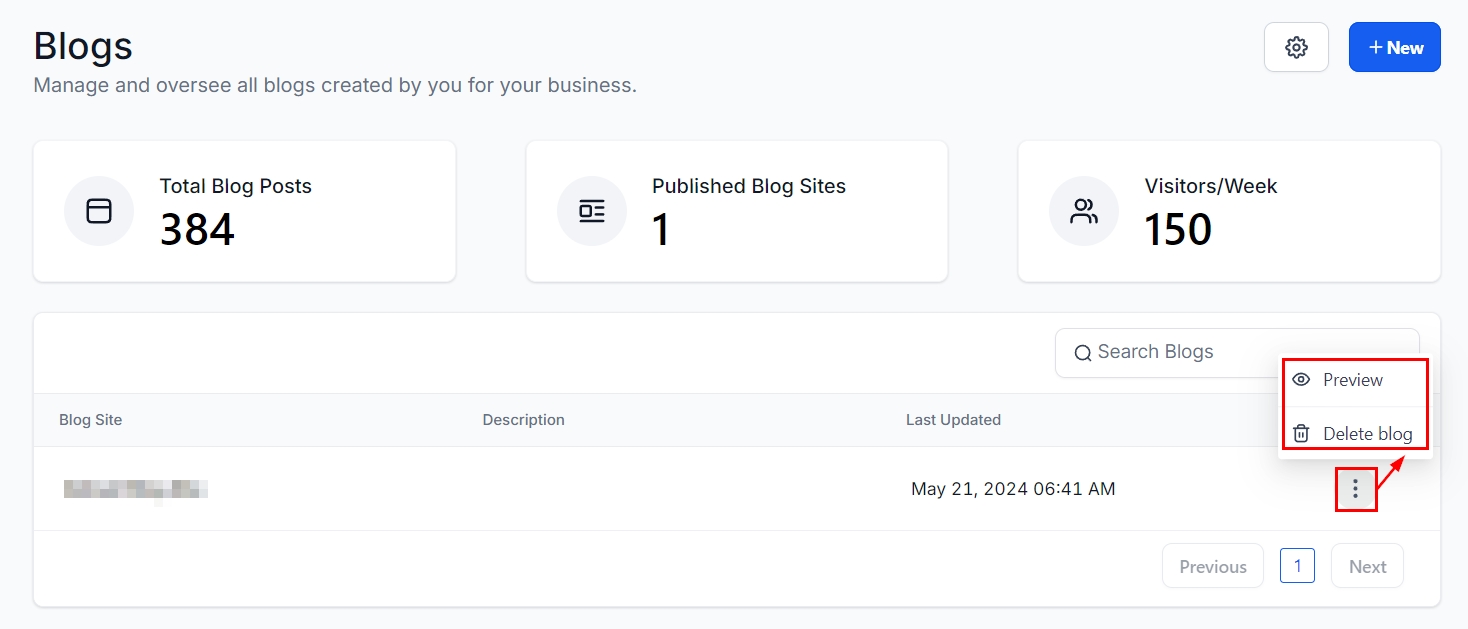This screenshot has width=1468, height=629.
Task: Choose Delete blog from the context menu
Action: click(x=1366, y=433)
